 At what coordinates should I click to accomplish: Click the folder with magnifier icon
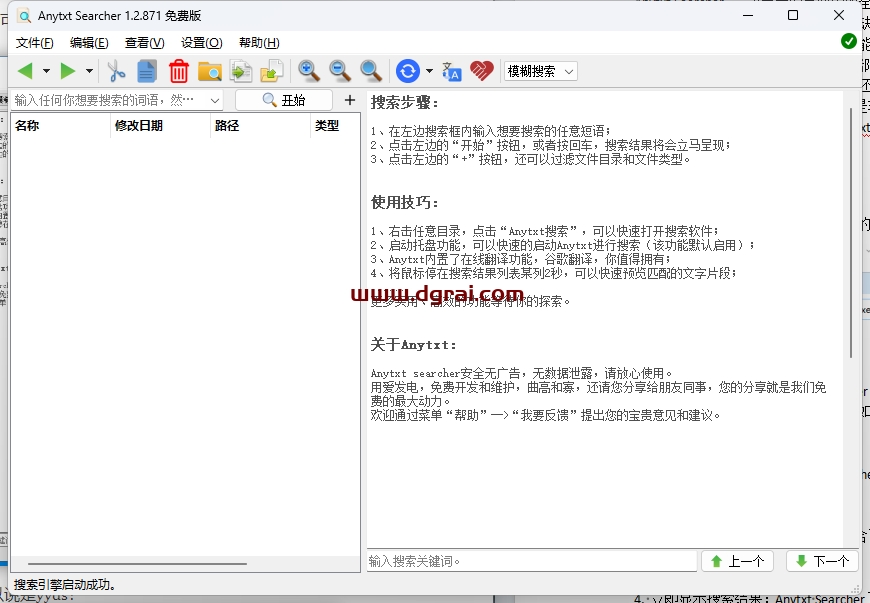(210, 71)
